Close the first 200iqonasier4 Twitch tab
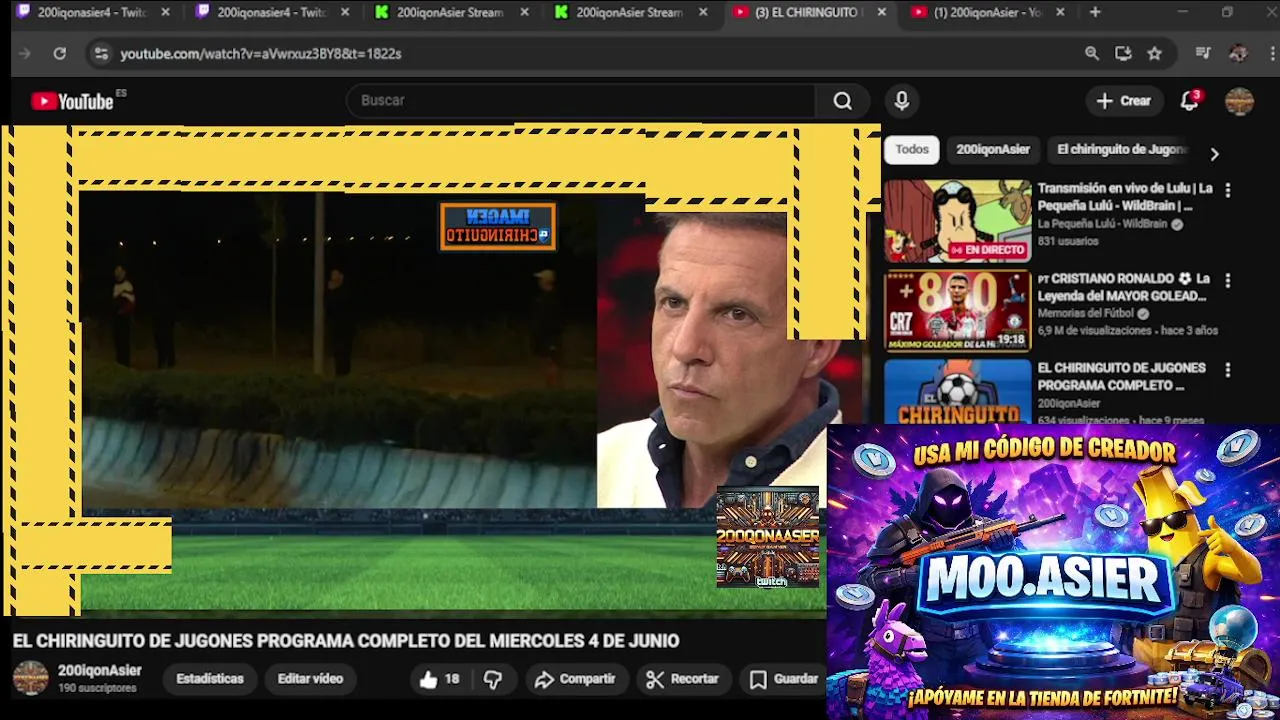 click(165, 13)
